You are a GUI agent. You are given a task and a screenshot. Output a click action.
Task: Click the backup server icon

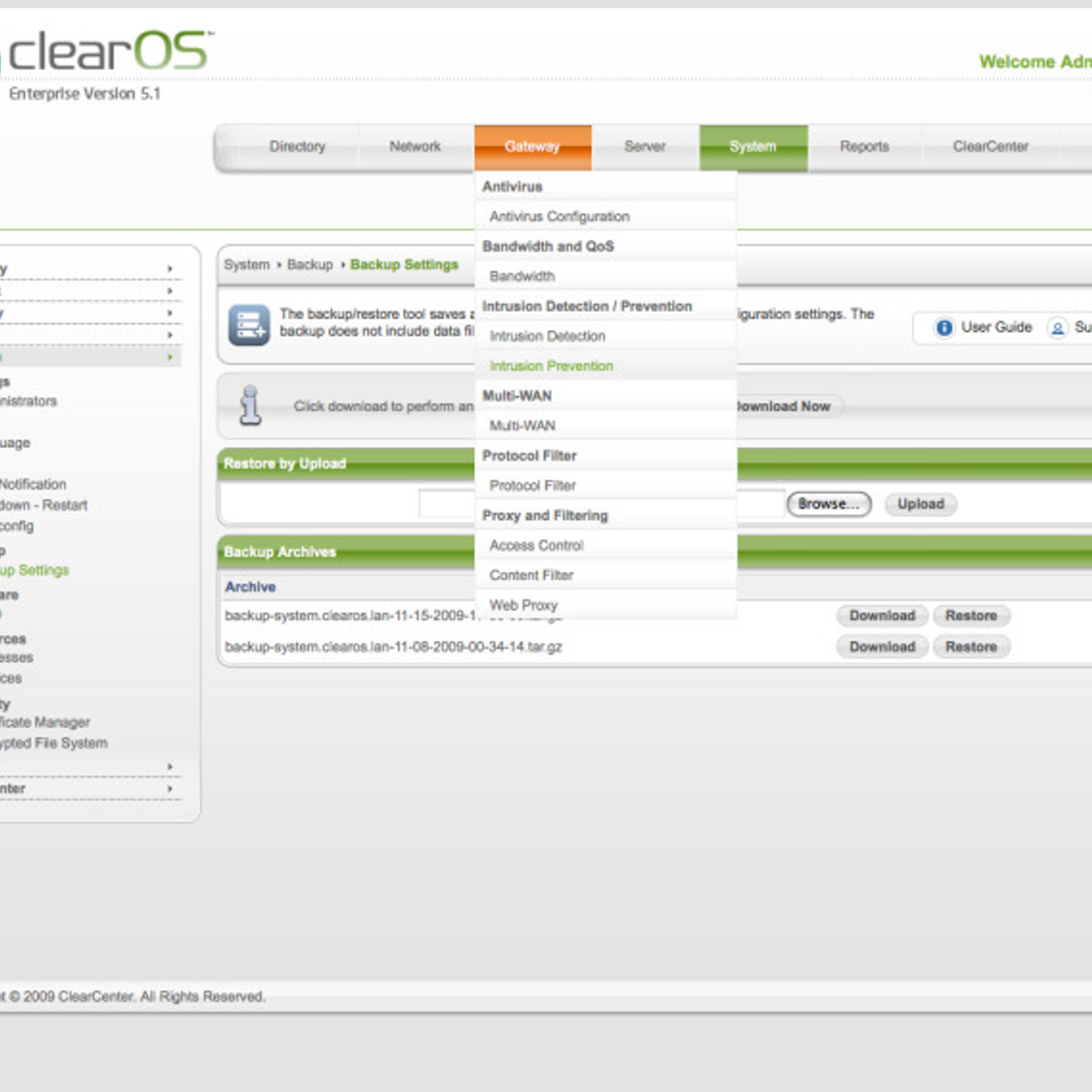tap(249, 325)
